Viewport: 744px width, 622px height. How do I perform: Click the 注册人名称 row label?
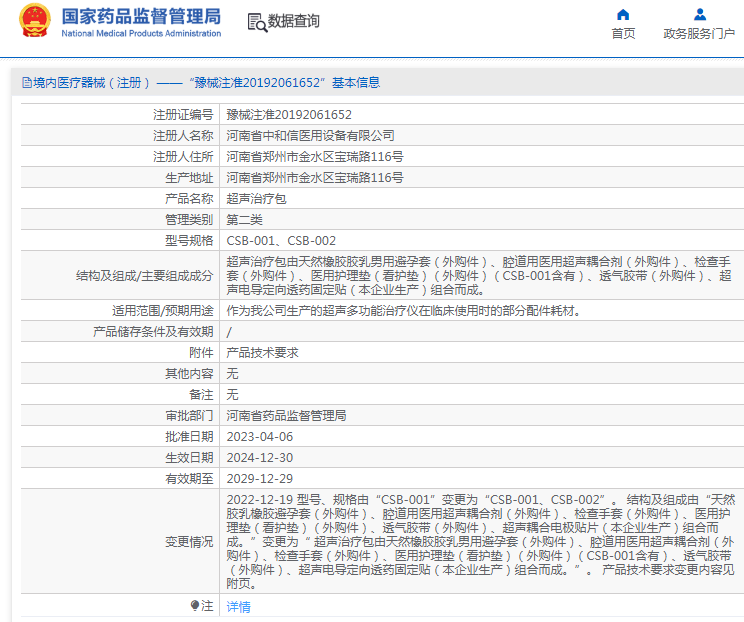pyautogui.click(x=183, y=136)
